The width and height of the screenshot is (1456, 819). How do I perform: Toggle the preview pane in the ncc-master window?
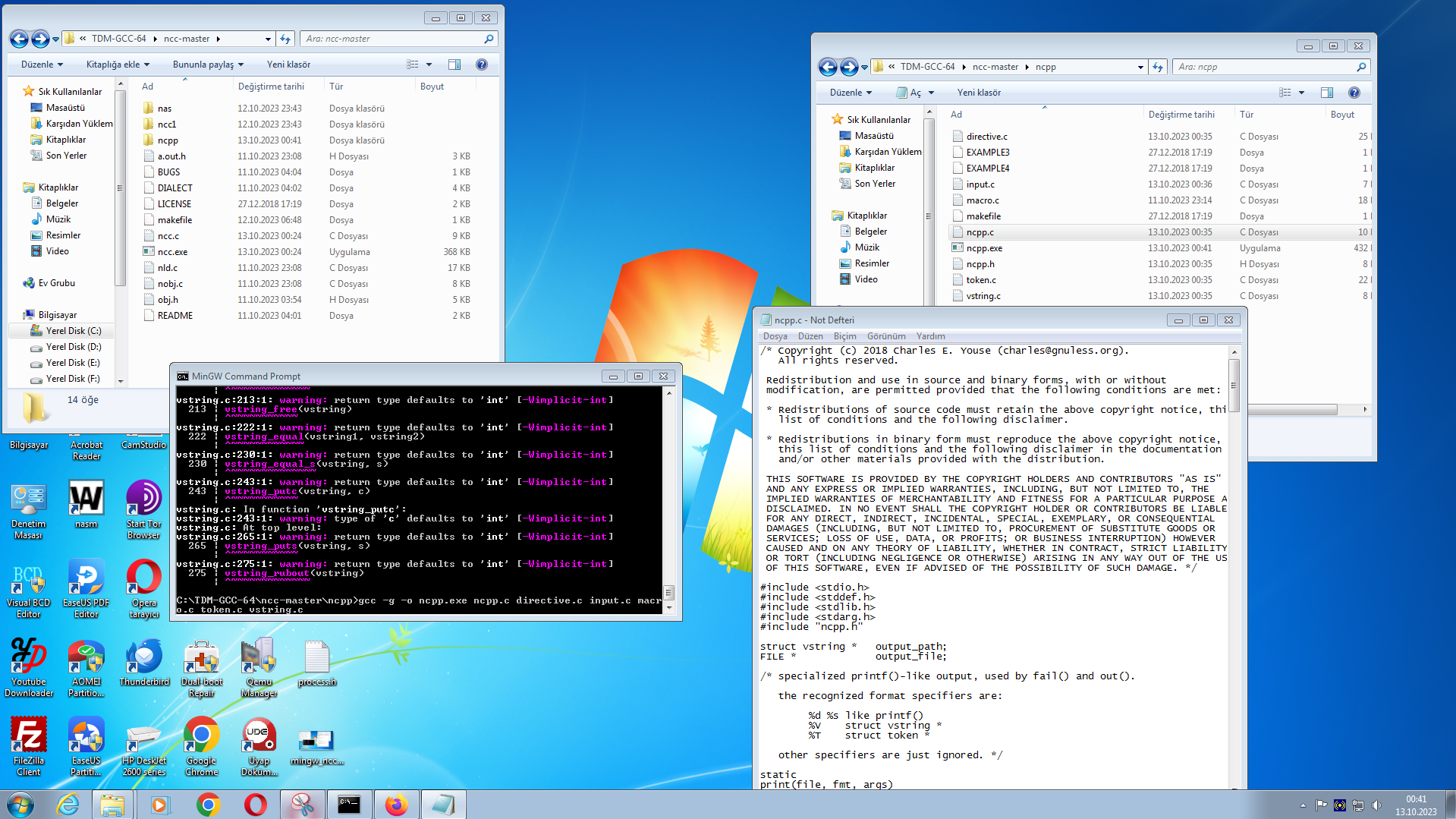click(454, 65)
